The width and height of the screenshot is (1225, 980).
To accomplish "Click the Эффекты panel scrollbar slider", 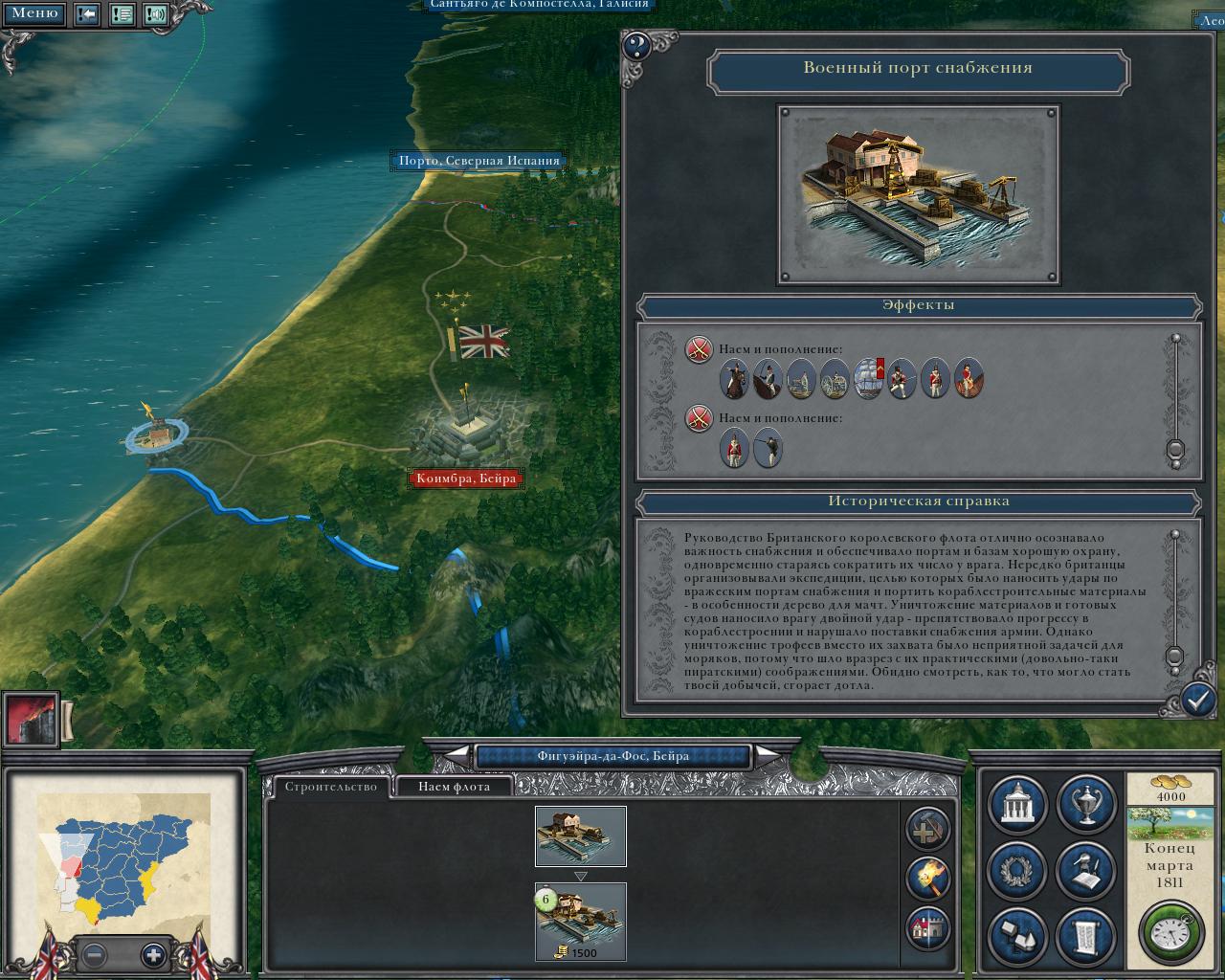I will [x=1176, y=449].
